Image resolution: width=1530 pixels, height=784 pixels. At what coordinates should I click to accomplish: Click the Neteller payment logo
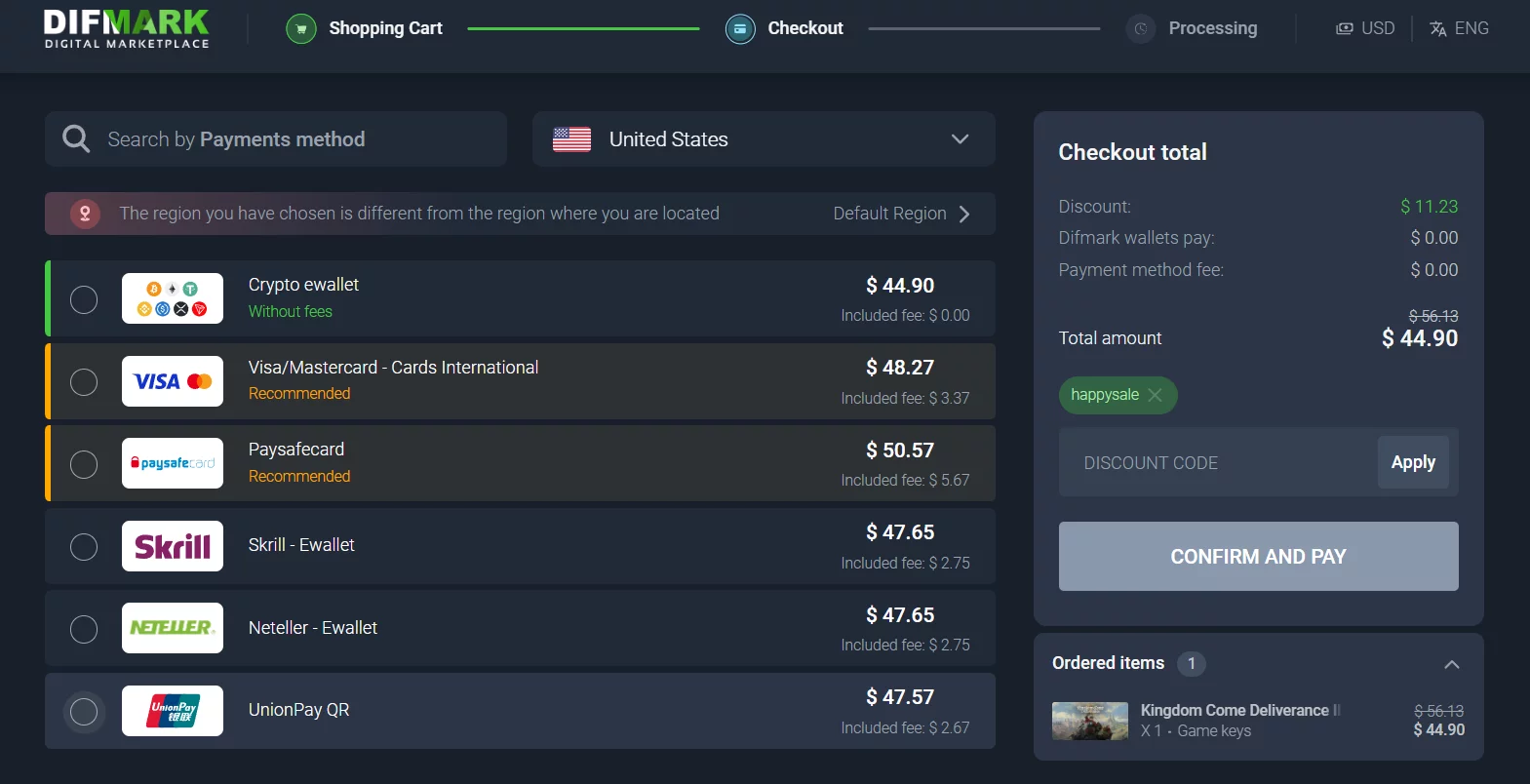click(173, 628)
